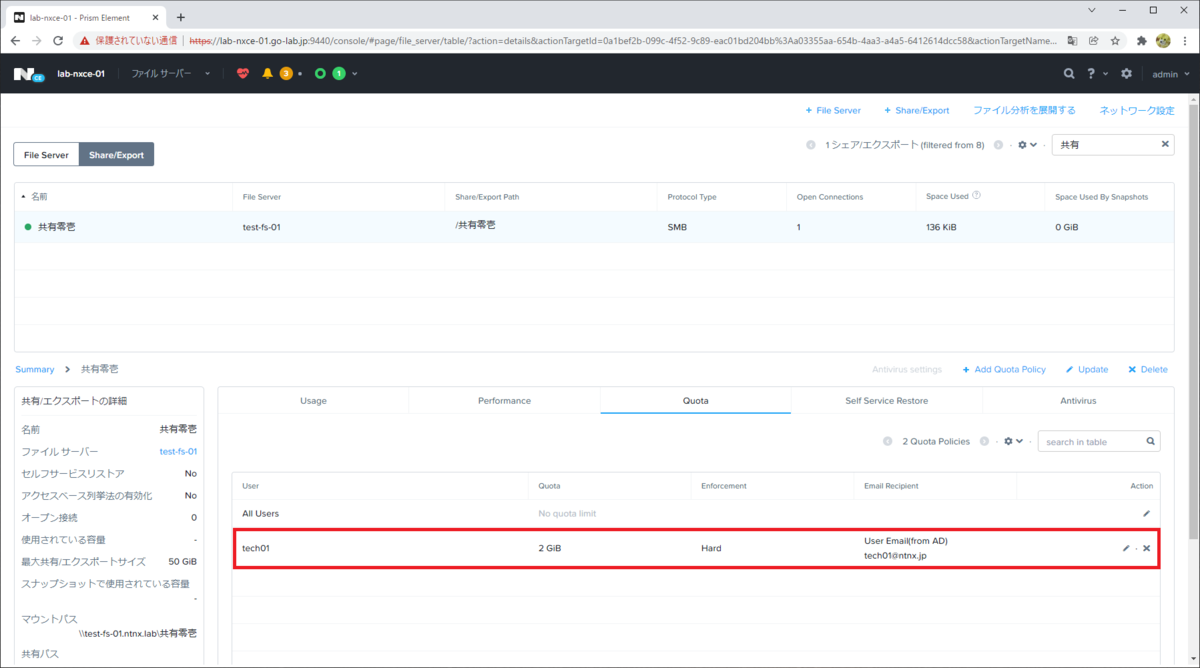The width and height of the screenshot is (1200, 668).
Task: Click the 136 KiB space used cell
Action: click(x=941, y=227)
